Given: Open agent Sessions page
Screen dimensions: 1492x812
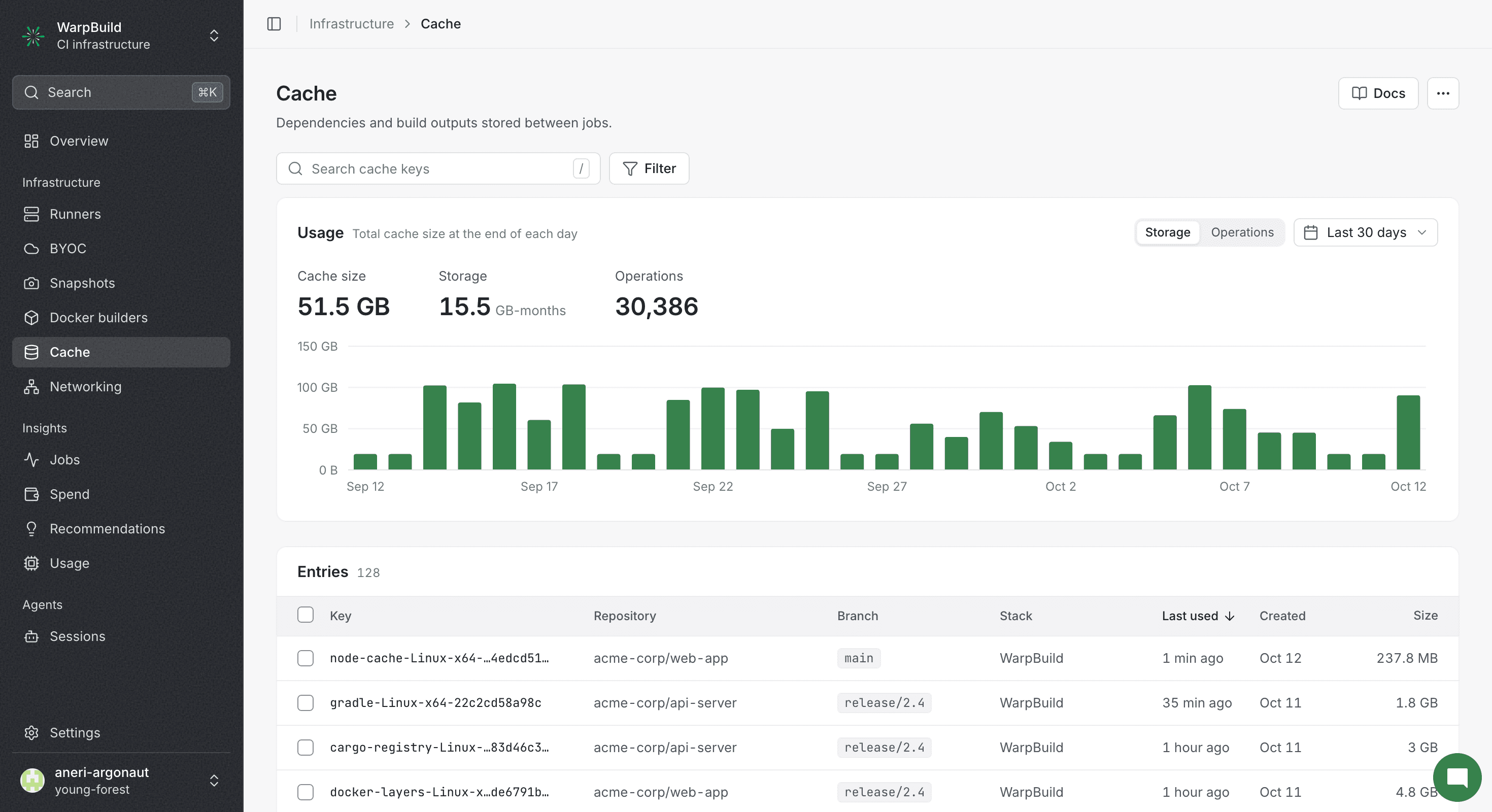Looking at the screenshot, I should tap(121, 636).
